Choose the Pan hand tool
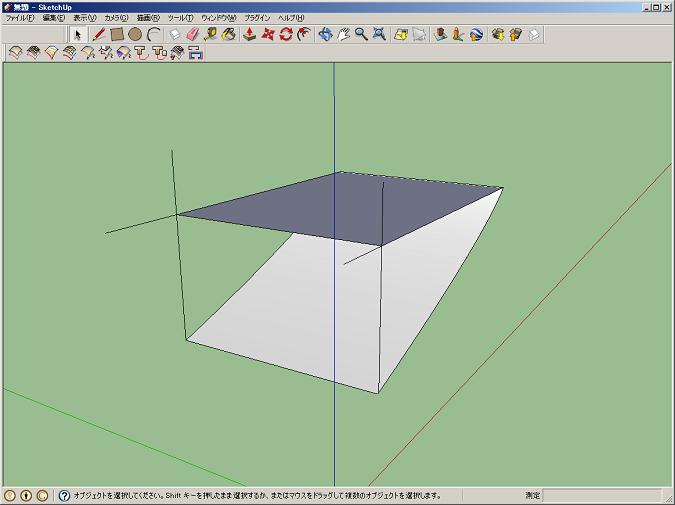Image resolution: width=675 pixels, height=505 pixels. (x=343, y=34)
